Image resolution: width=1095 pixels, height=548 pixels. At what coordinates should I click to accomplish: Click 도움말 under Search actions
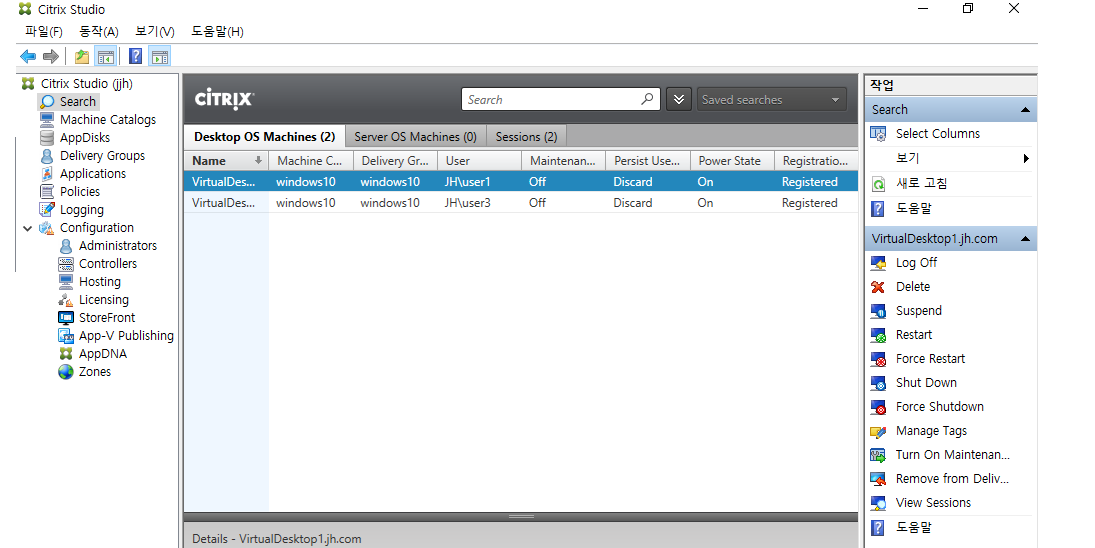914,208
